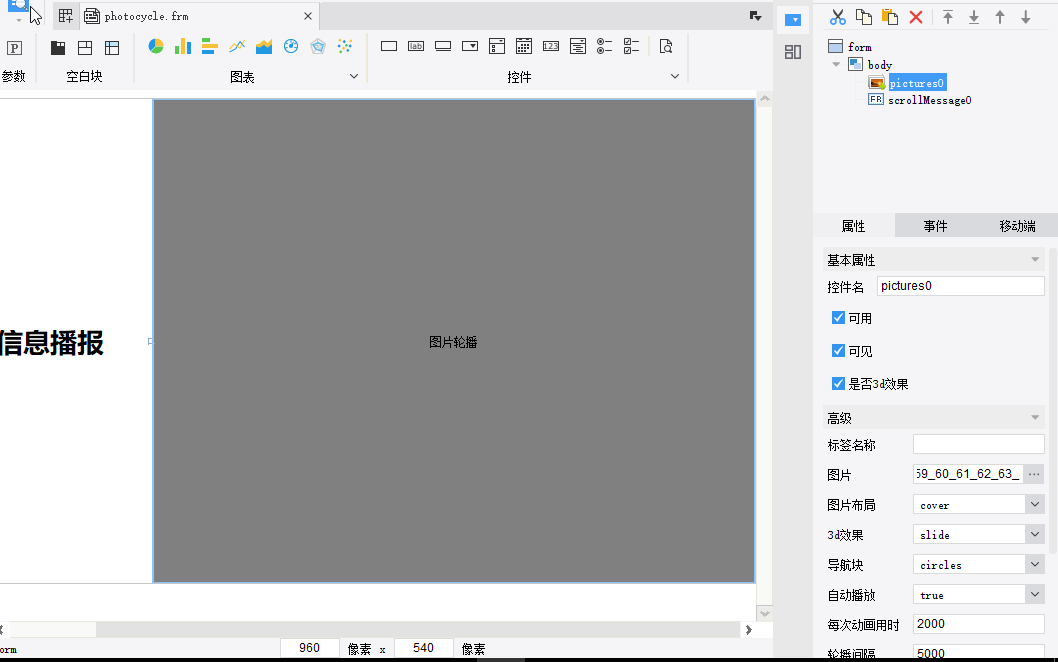
Task: Add a radio button group widget
Action: click(605, 46)
